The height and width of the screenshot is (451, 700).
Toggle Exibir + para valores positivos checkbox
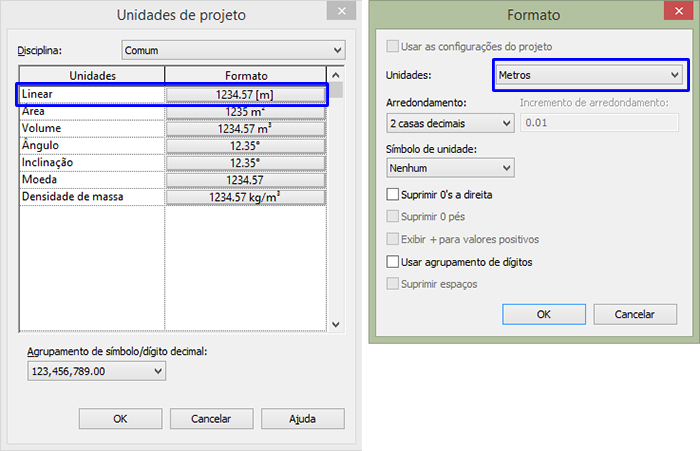[393, 238]
